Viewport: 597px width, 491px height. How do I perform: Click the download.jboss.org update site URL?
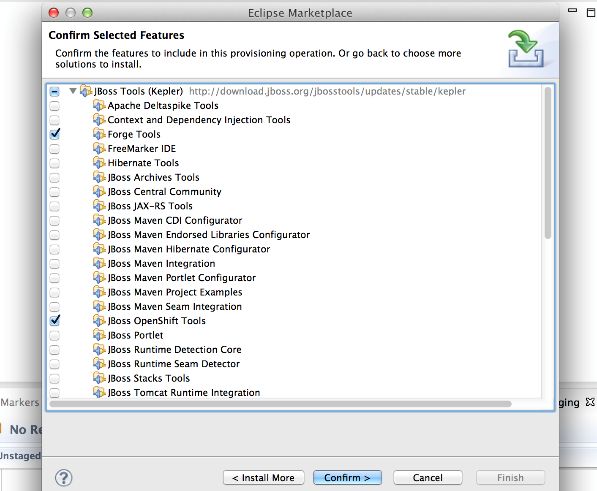pos(327,91)
